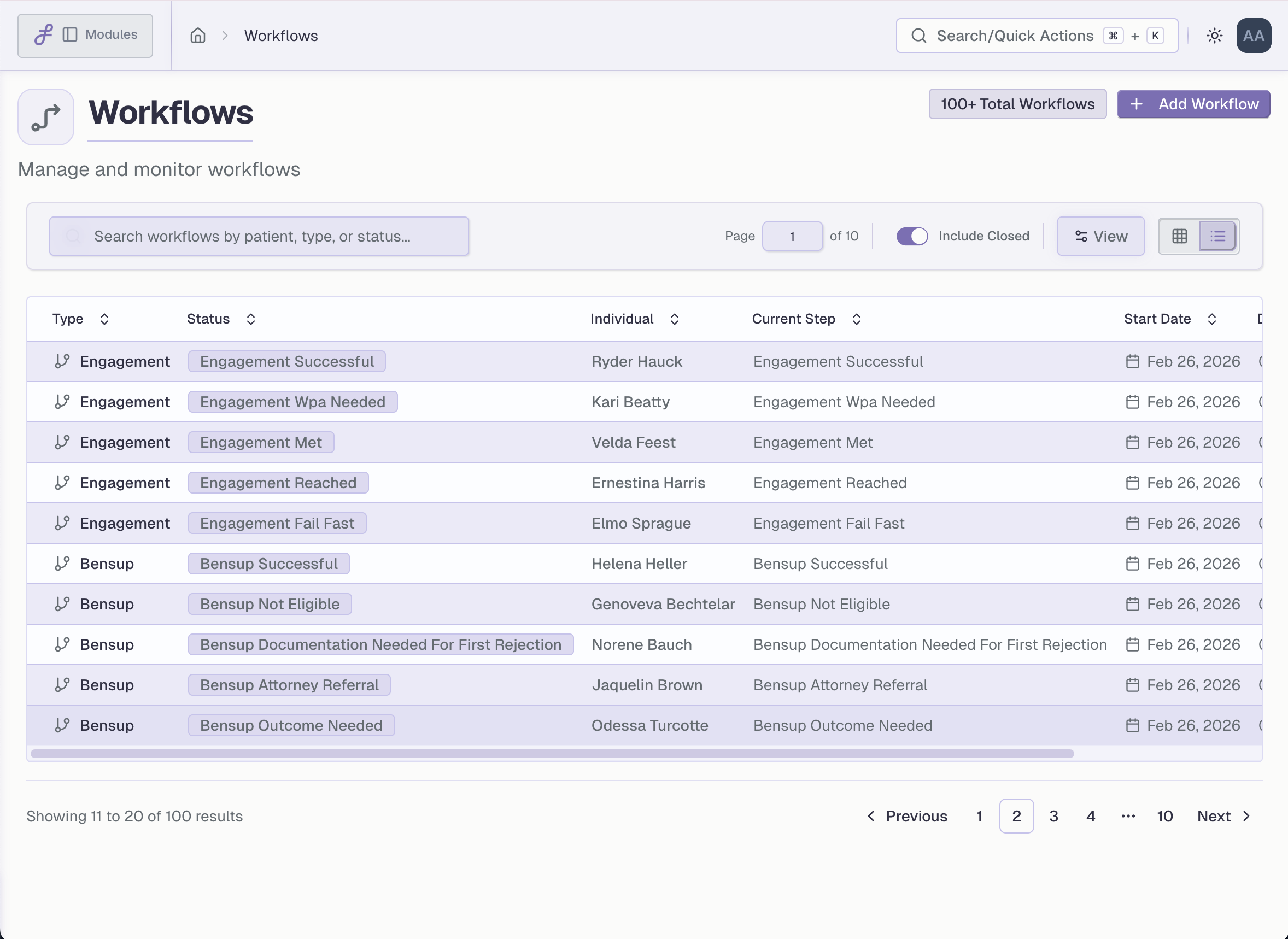Select Workflows in the breadcrumb

[x=280, y=35]
